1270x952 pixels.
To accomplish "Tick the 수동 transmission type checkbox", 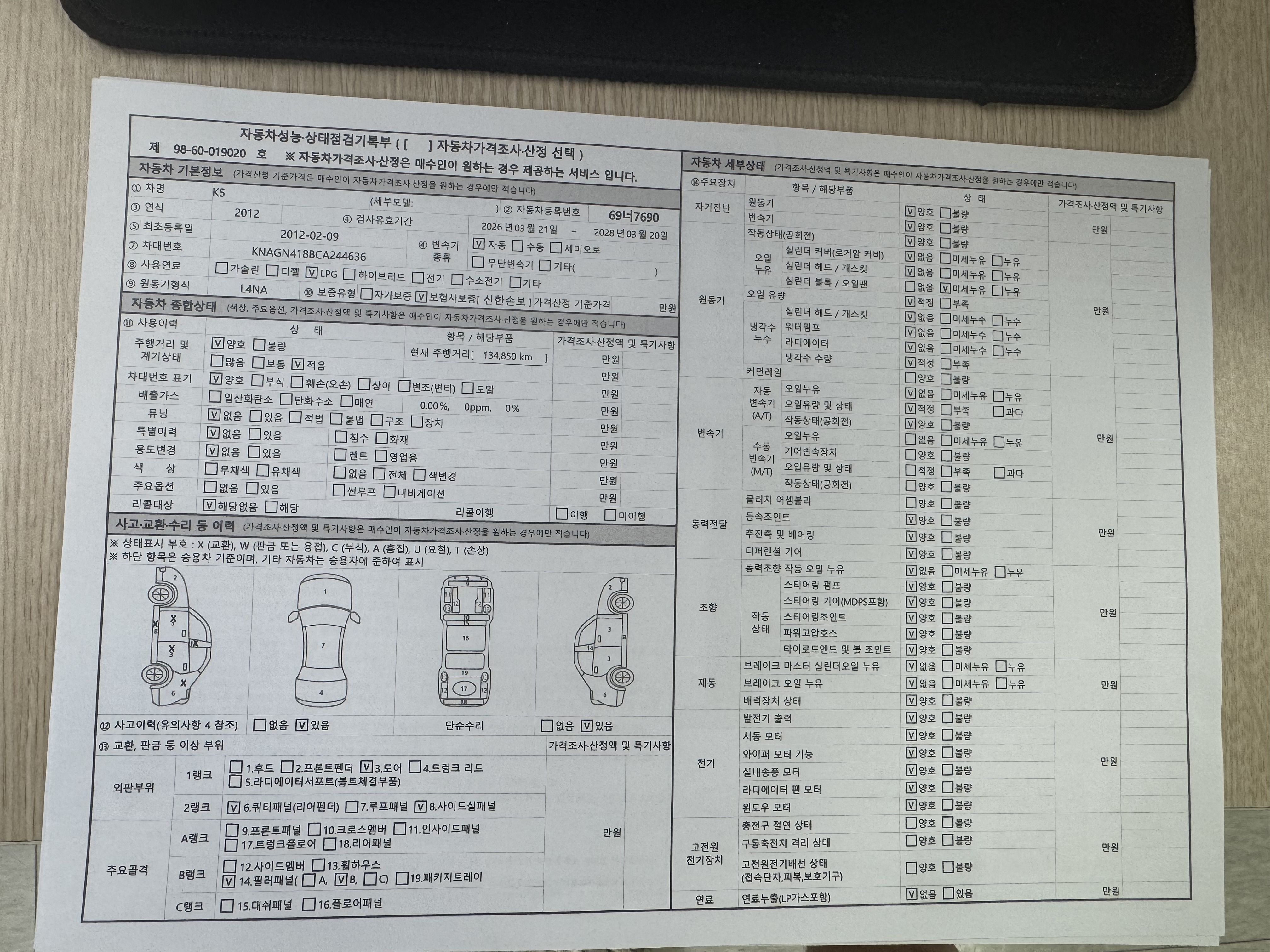I will [x=517, y=246].
